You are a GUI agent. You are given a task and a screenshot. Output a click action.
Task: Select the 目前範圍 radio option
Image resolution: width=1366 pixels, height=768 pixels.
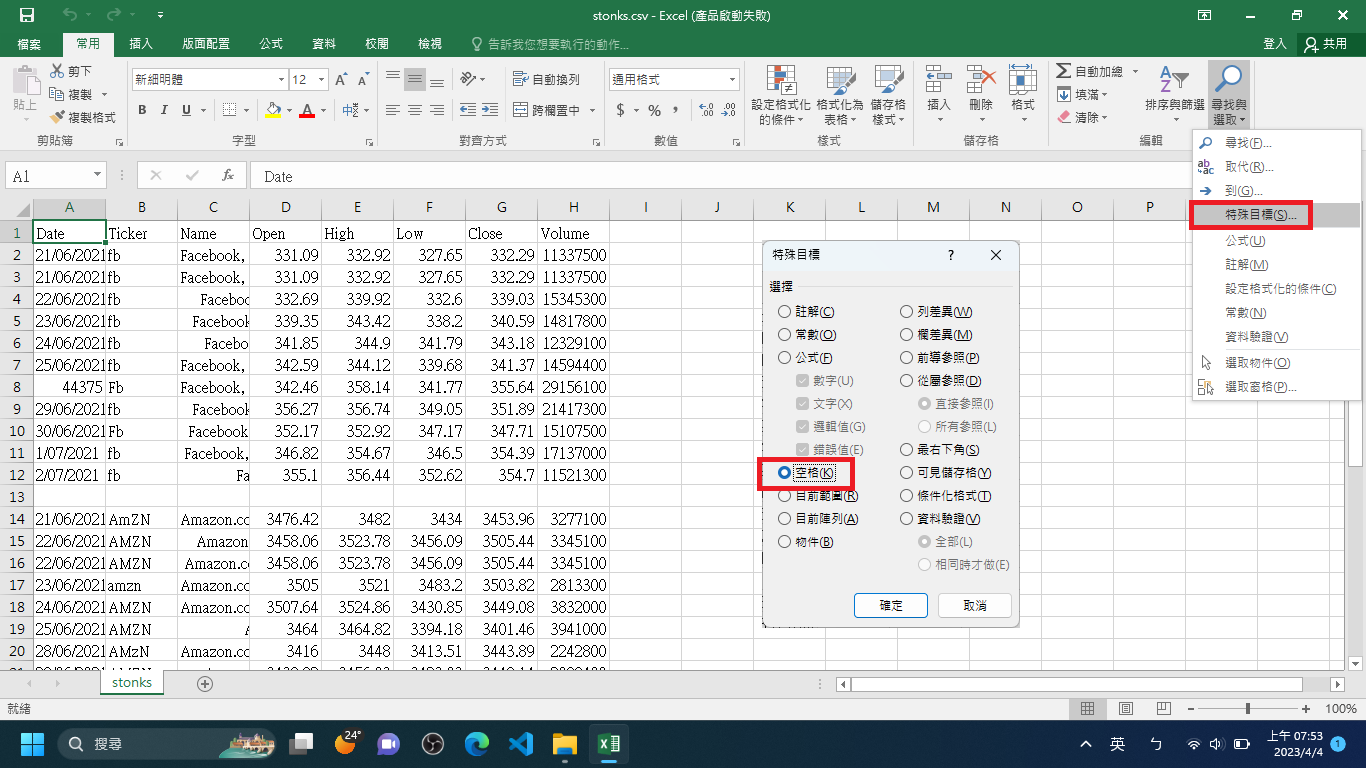click(784, 495)
